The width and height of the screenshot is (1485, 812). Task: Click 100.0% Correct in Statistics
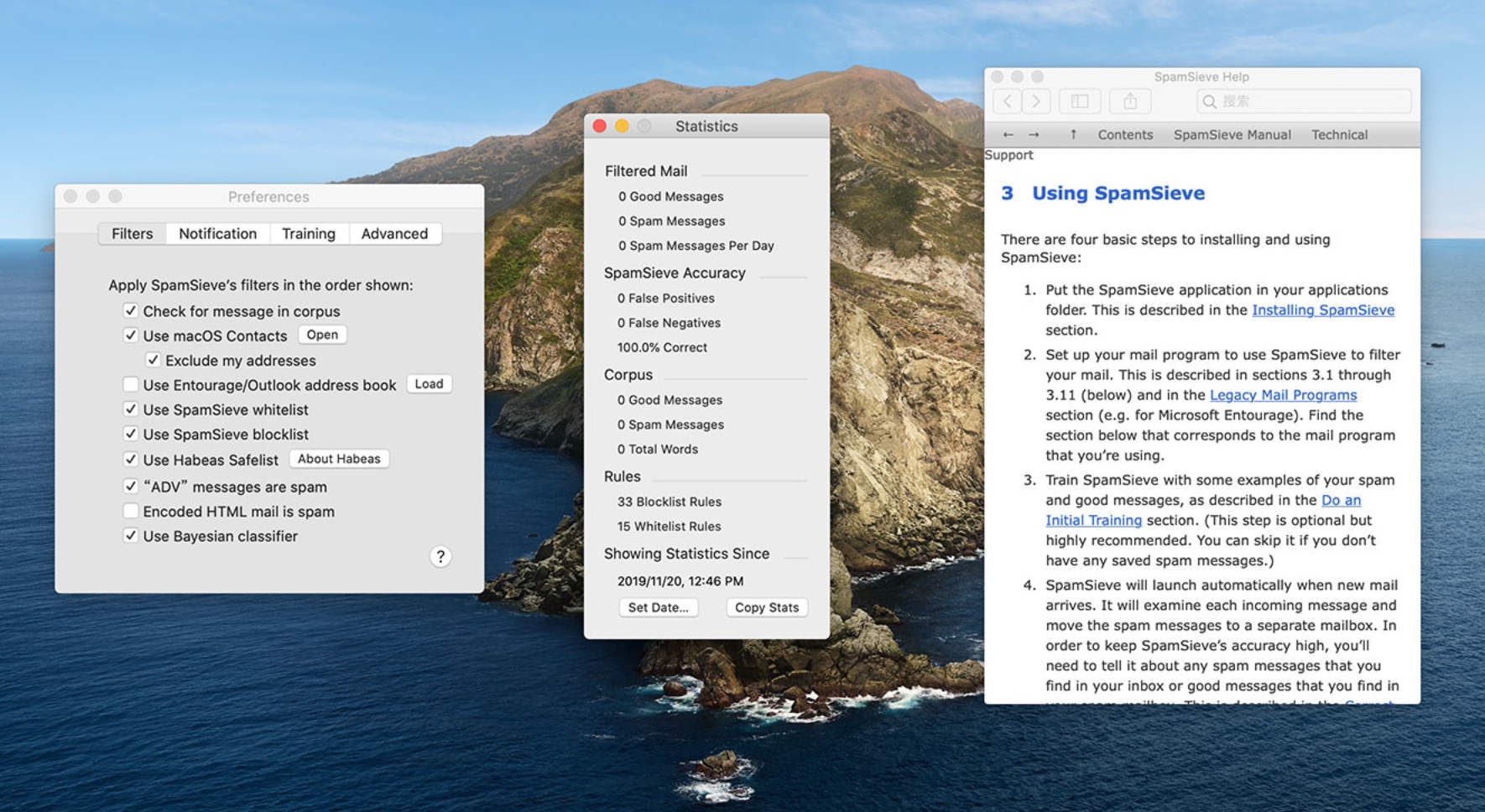[x=662, y=347]
